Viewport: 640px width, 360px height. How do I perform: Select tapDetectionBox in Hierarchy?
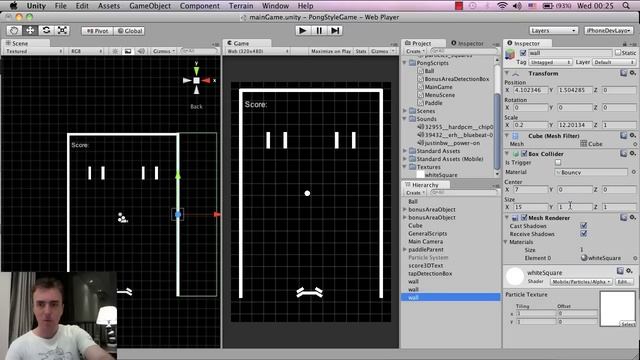coord(430,273)
